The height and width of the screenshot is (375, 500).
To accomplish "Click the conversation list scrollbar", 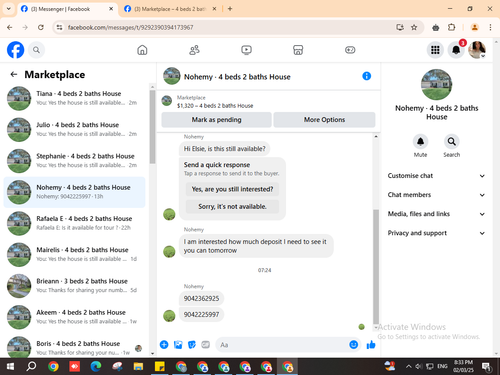I will [152, 127].
